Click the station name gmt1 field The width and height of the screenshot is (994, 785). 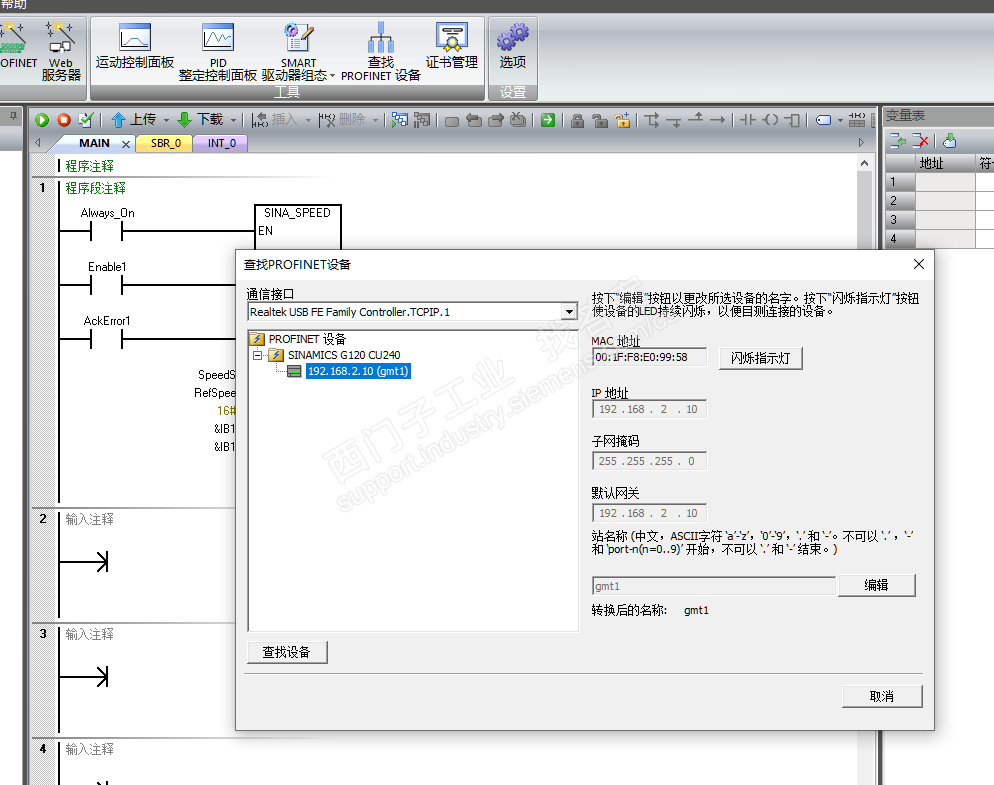(x=714, y=586)
